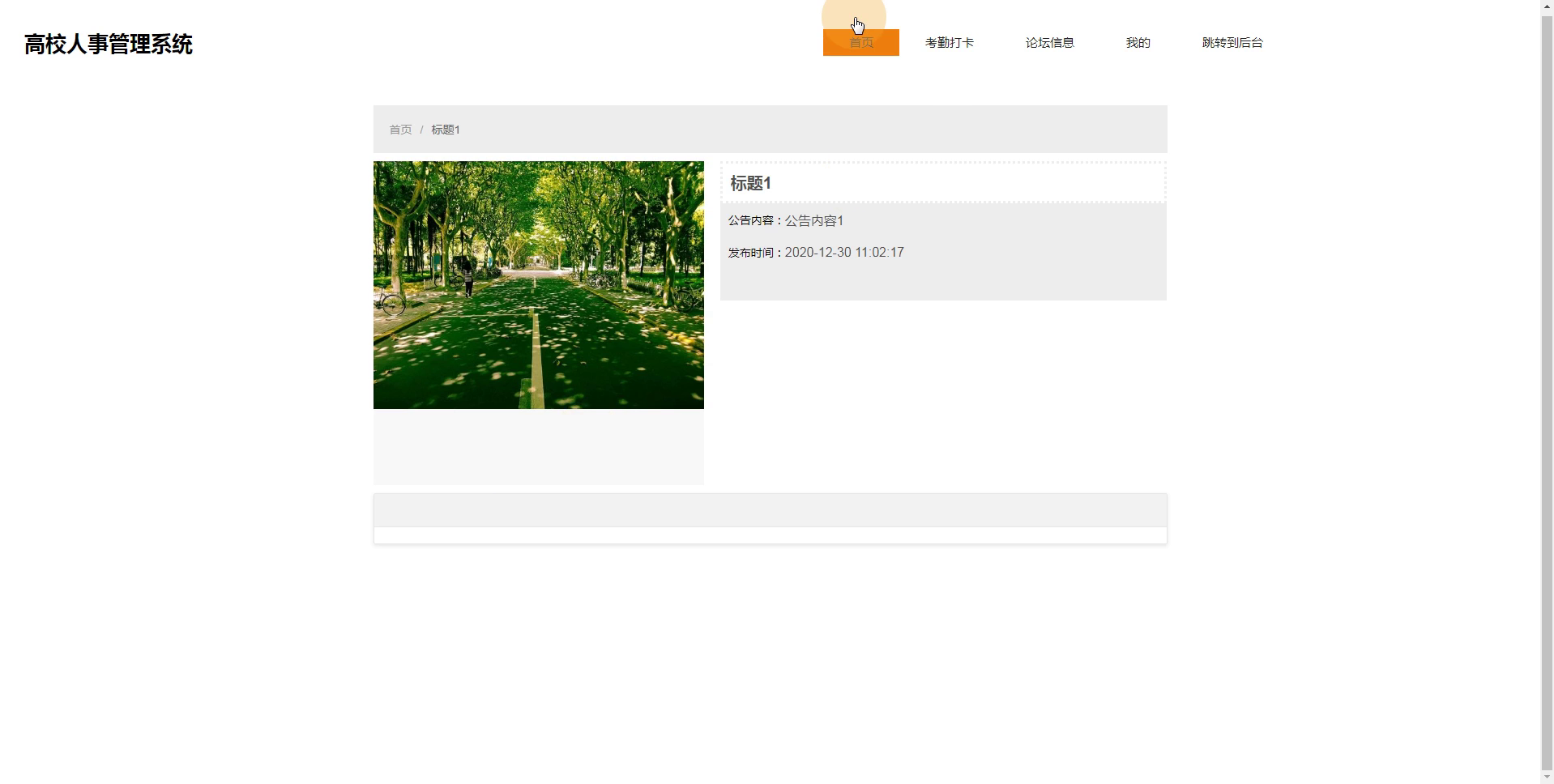
Task: Click the 高校人事管理系统 site title
Action: coord(109,44)
